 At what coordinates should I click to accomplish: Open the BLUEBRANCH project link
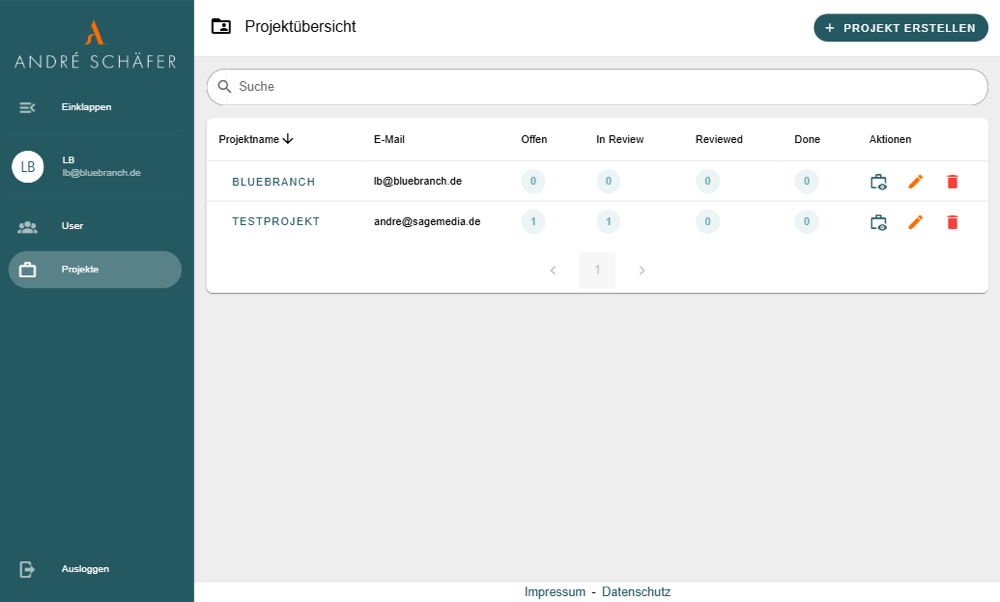(274, 182)
